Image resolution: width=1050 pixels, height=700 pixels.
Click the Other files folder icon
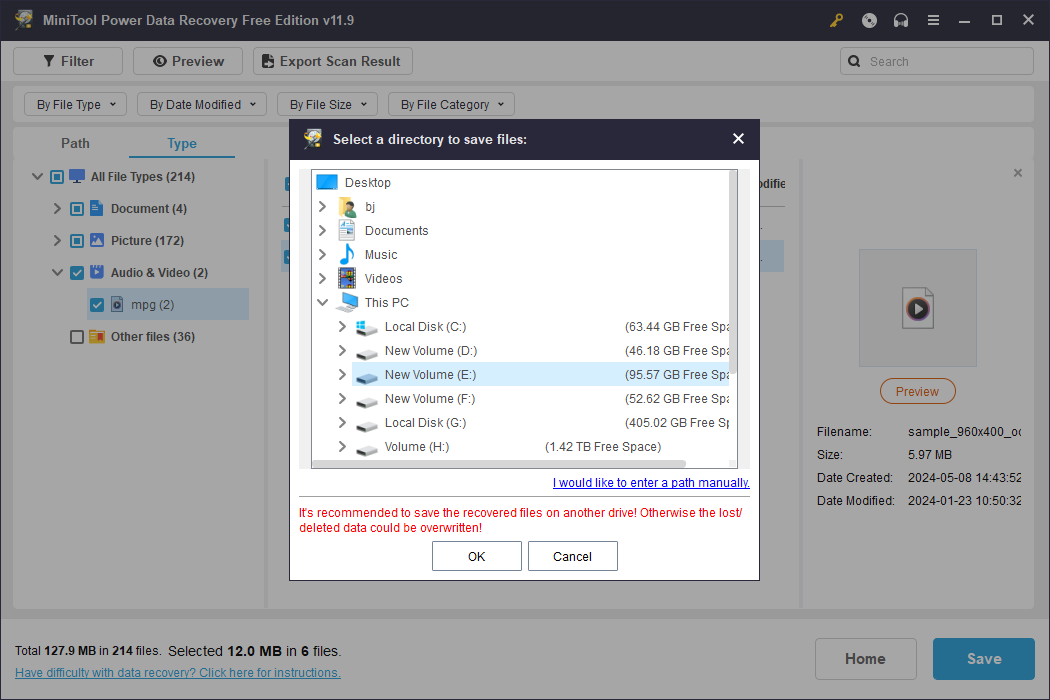97,336
